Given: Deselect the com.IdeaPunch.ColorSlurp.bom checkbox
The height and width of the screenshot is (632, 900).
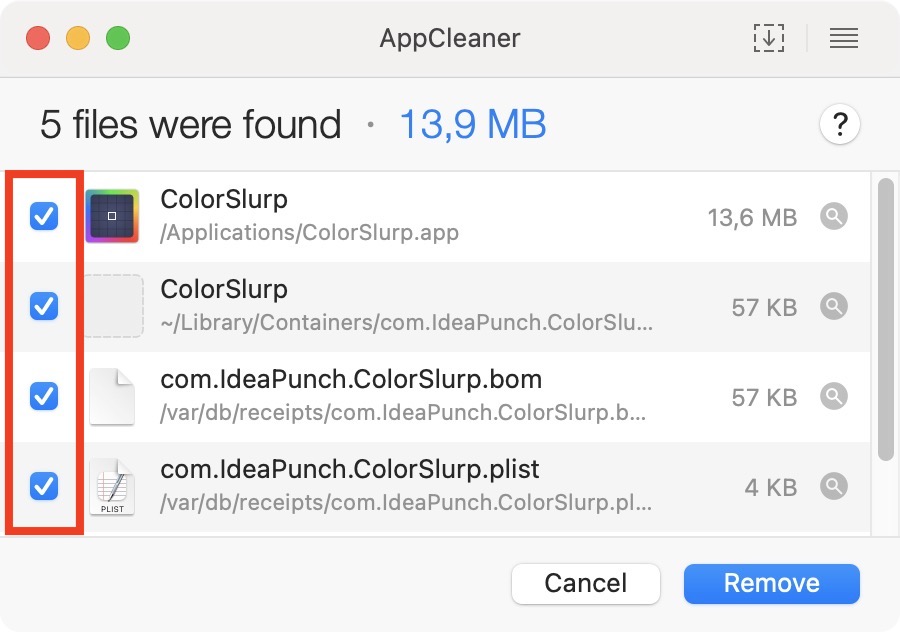Looking at the screenshot, I should point(44,396).
